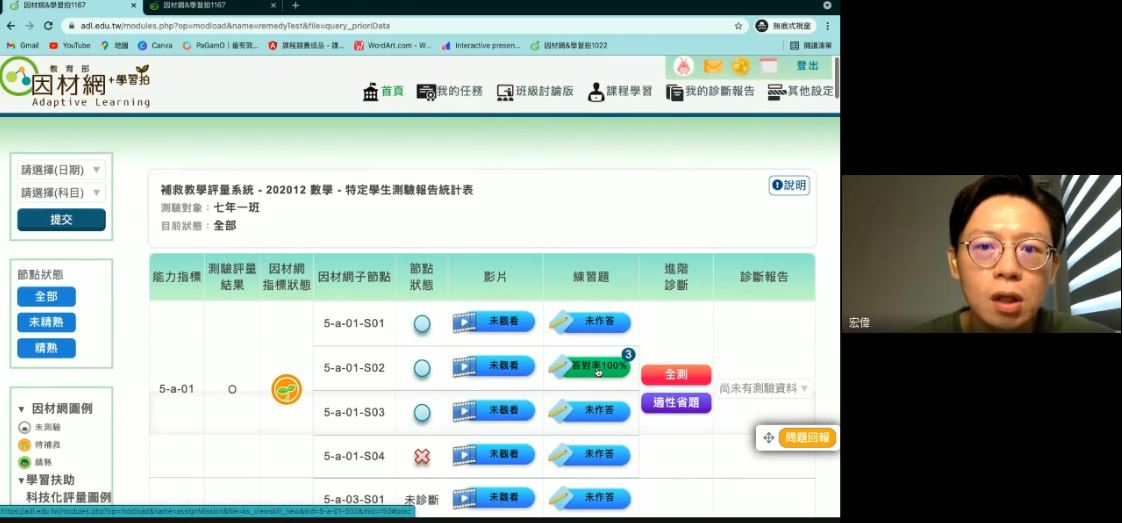Go to 課程學習 in navigation menu
Image resolution: width=1124 pixels, height=523 pixels.
[620, 92]
